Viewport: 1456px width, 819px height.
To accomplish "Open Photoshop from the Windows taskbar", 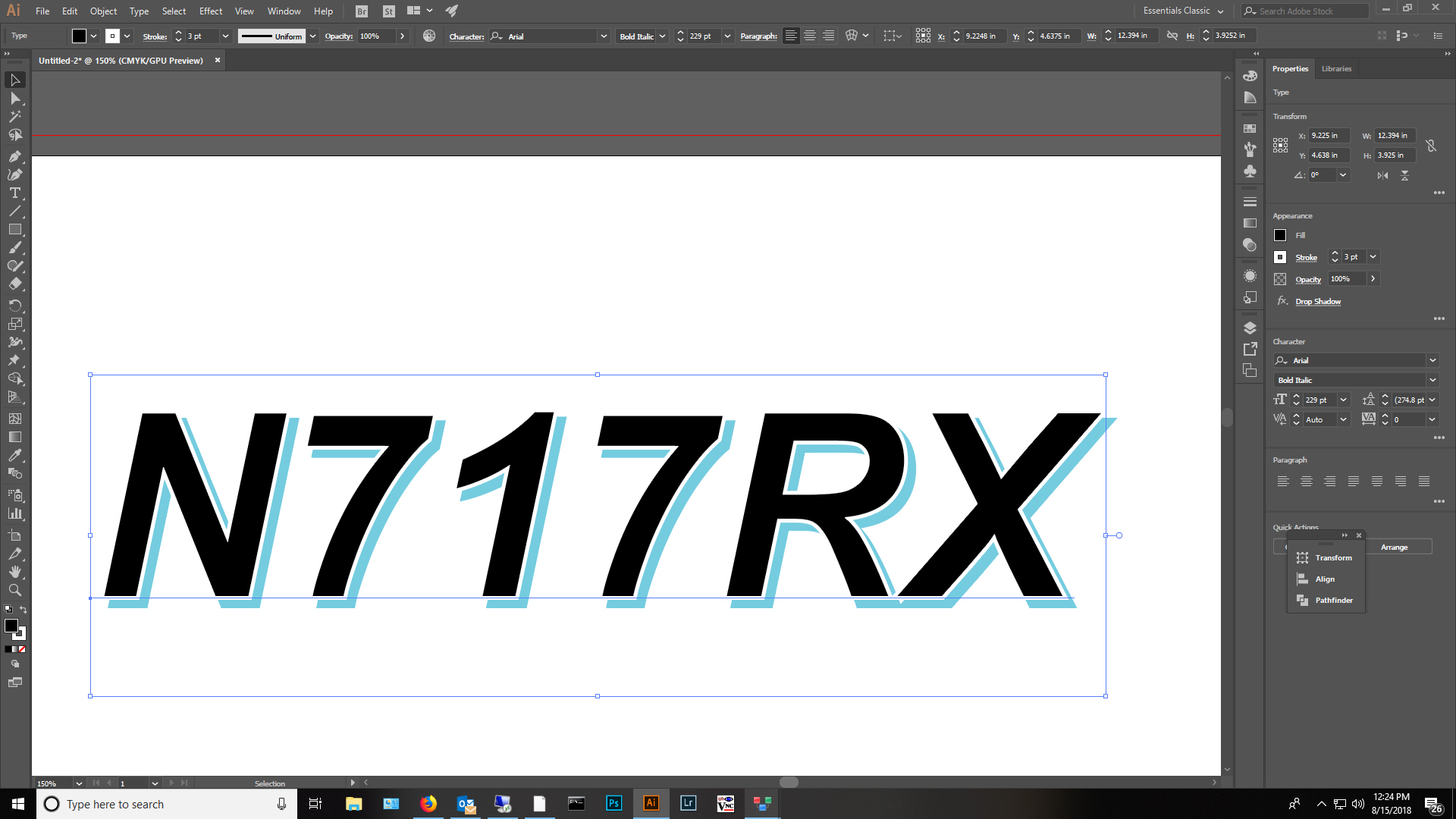I will [x=613, y=803].
